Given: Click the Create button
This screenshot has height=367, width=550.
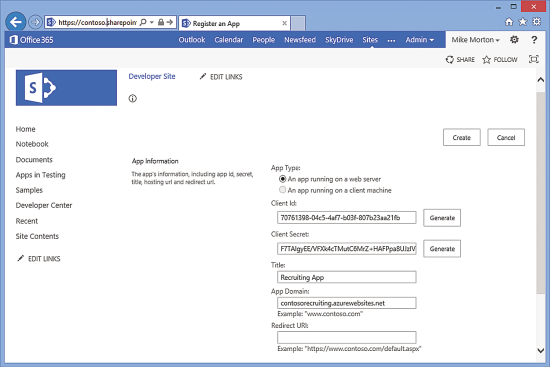Looking at the screenshot, I should click(x=462, y=137).
